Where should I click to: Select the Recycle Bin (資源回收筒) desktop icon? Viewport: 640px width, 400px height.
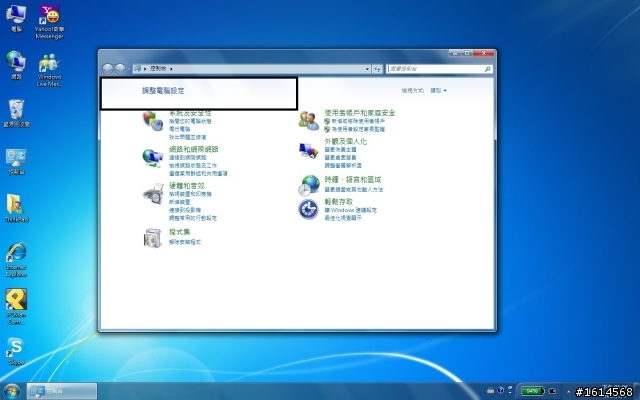pyautogui.click(x=16, y=113)
